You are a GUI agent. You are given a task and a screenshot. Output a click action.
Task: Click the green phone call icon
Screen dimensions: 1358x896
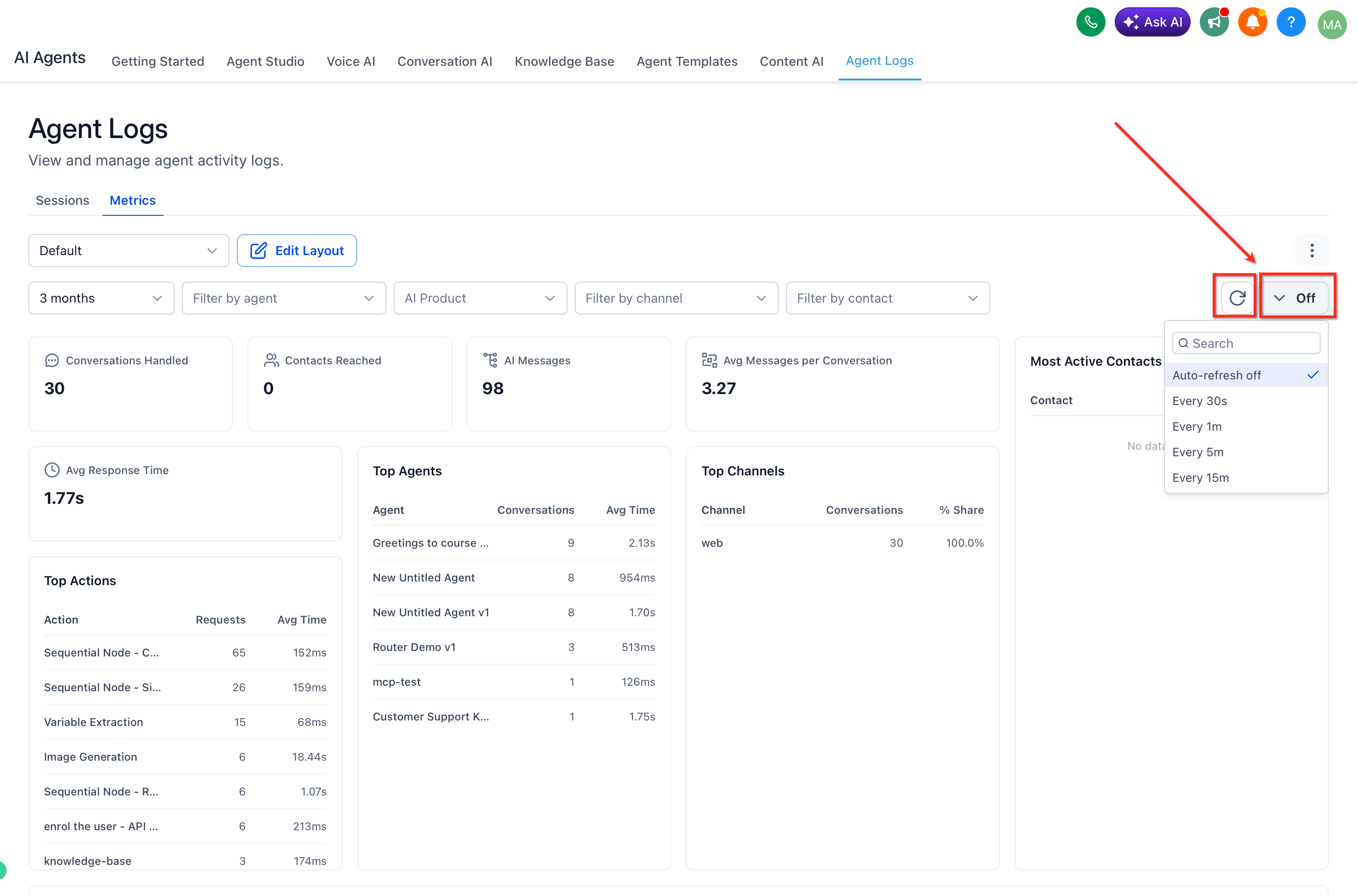click(x=1090, y=23)
